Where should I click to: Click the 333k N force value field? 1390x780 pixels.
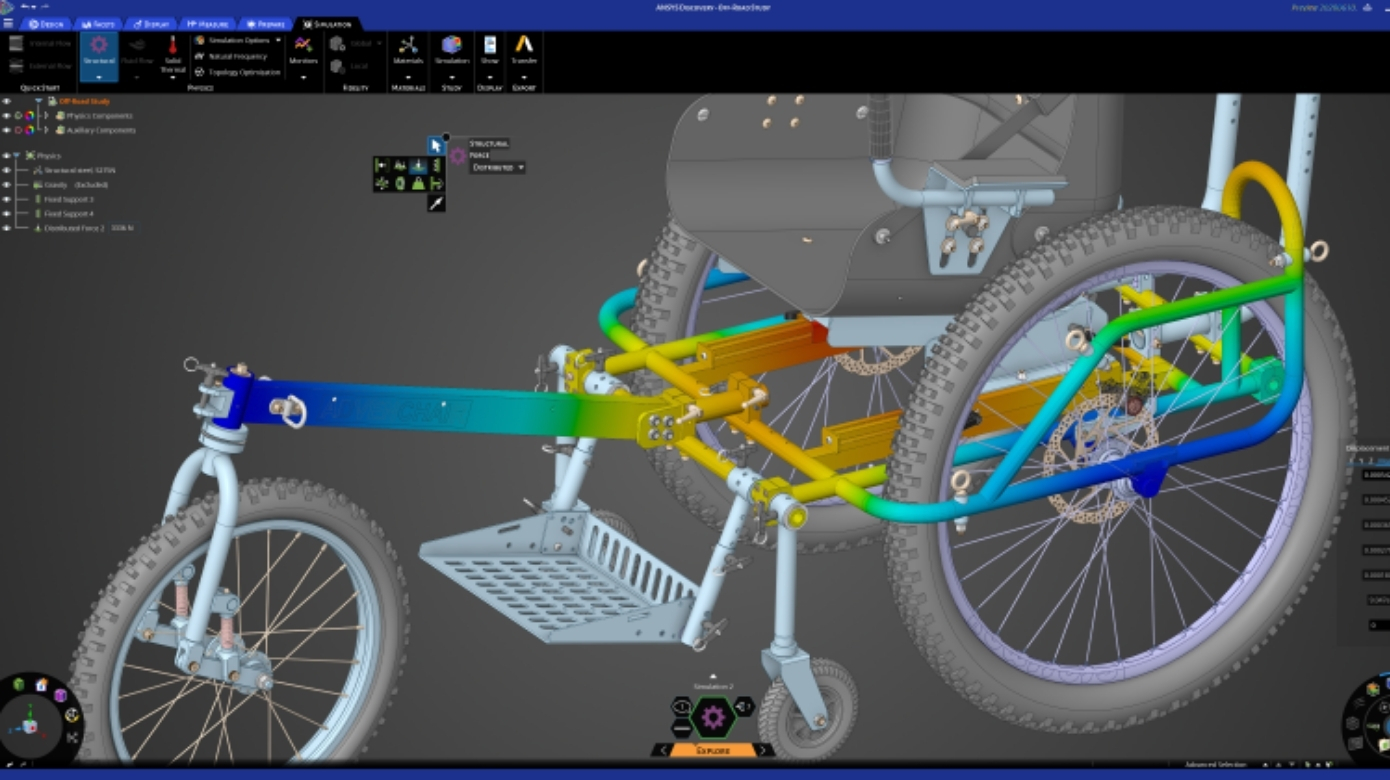pos(124,228)
